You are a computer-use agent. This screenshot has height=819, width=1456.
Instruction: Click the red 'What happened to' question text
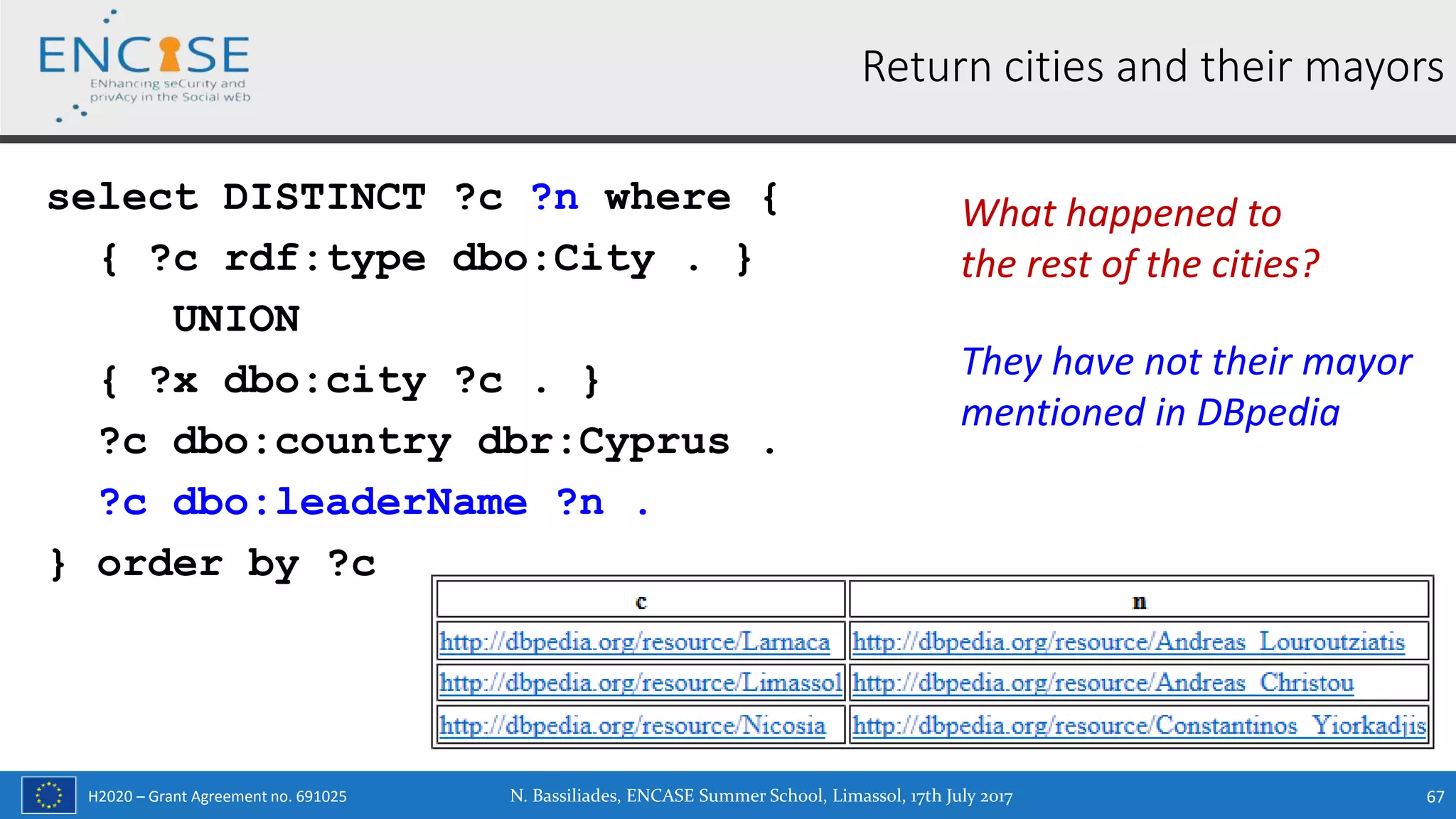pos(1121,213)
